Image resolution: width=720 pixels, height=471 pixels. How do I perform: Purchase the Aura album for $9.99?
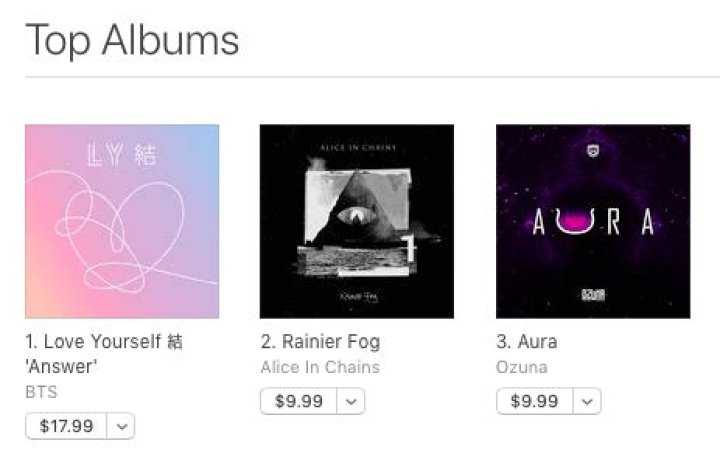(535, 401)
